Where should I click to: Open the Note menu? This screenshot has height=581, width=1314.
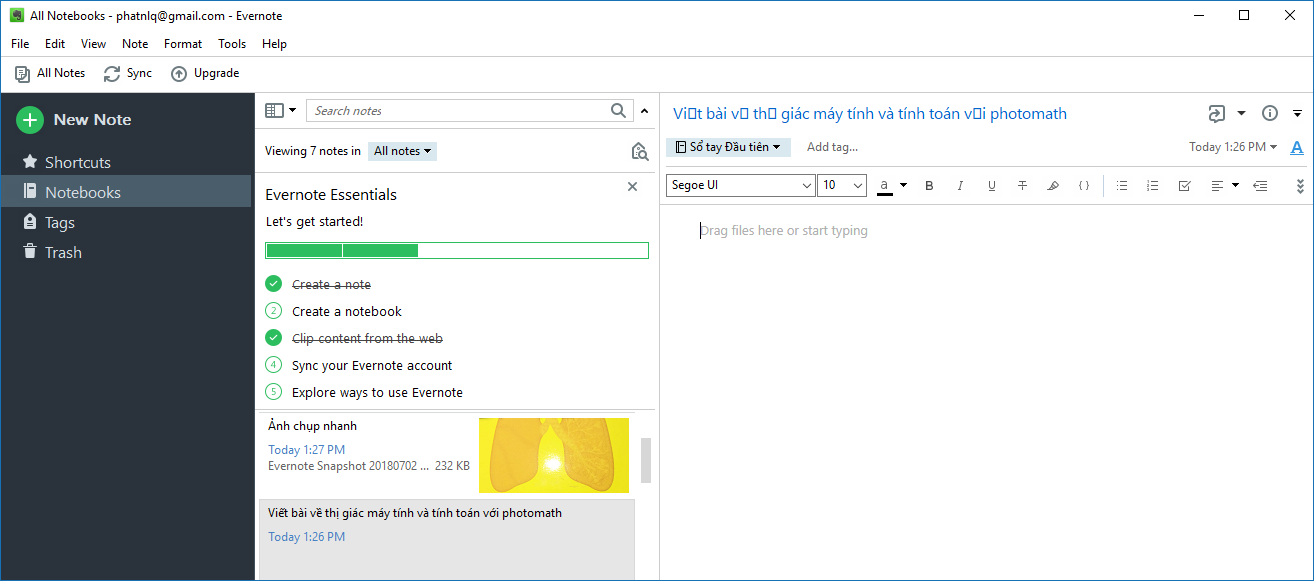135,44
